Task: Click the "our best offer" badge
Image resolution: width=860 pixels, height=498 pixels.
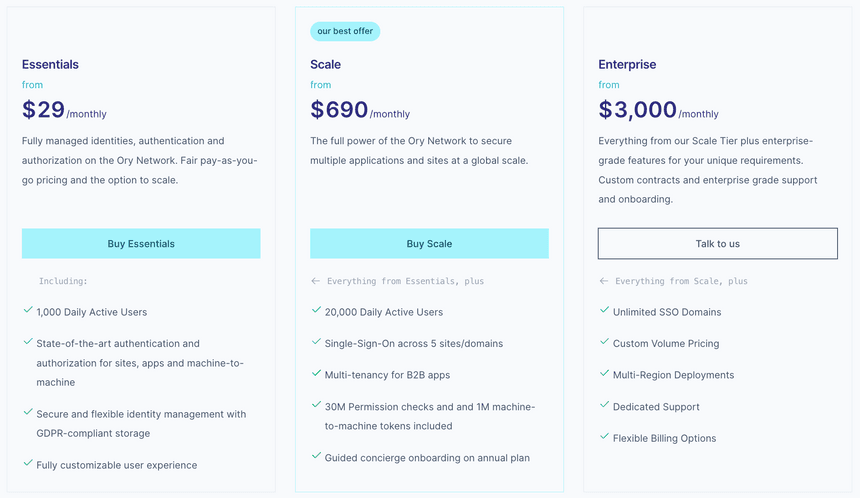Action: (345, 32)
